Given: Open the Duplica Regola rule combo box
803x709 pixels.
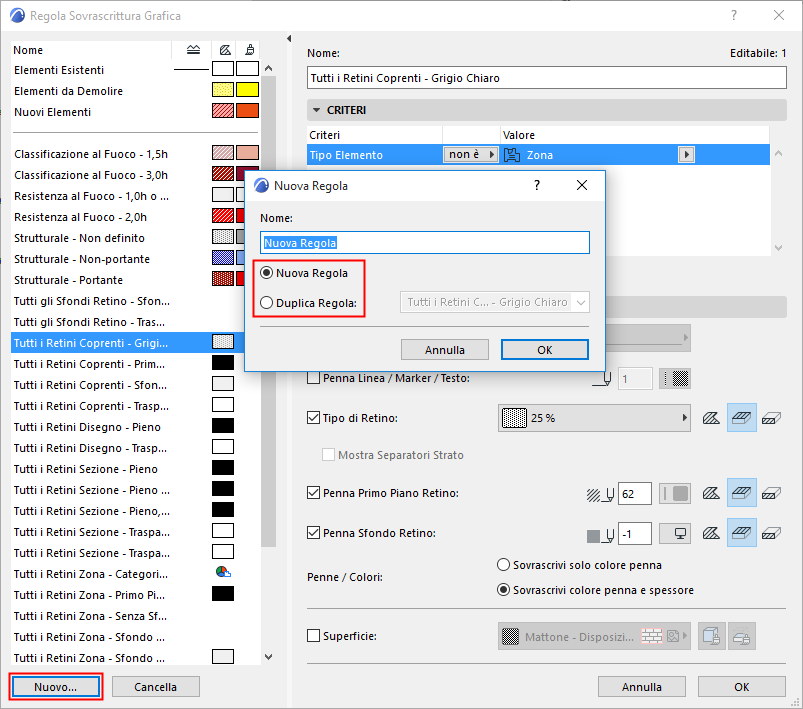Looking at the screenshot, I should [495, 302].
